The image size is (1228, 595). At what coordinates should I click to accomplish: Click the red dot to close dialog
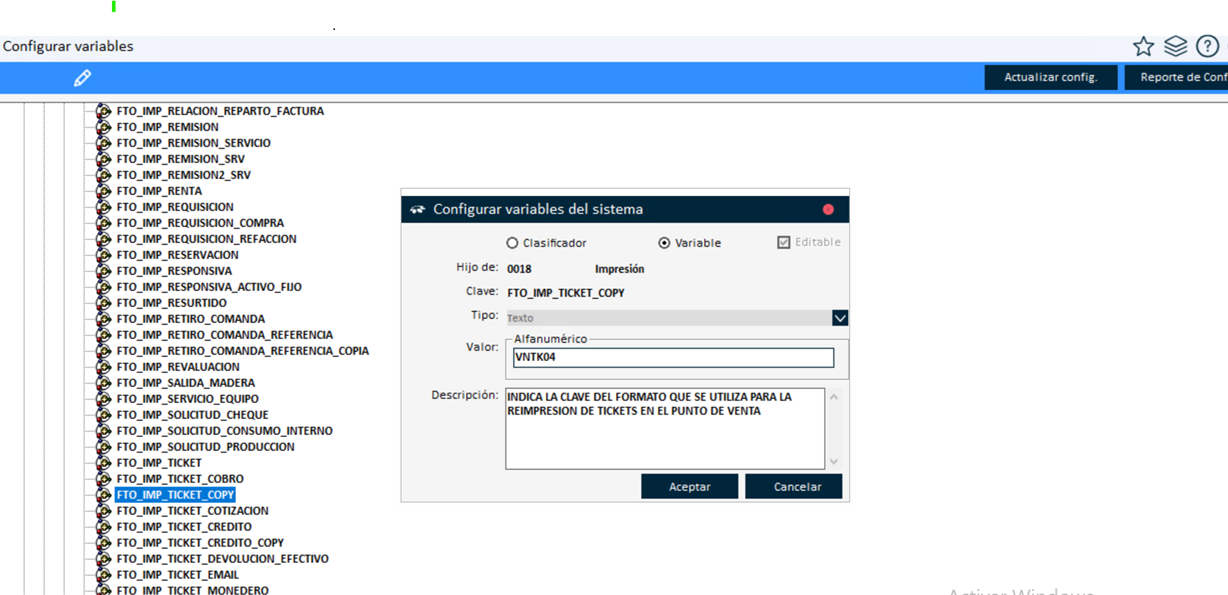(x=827, y=210)
